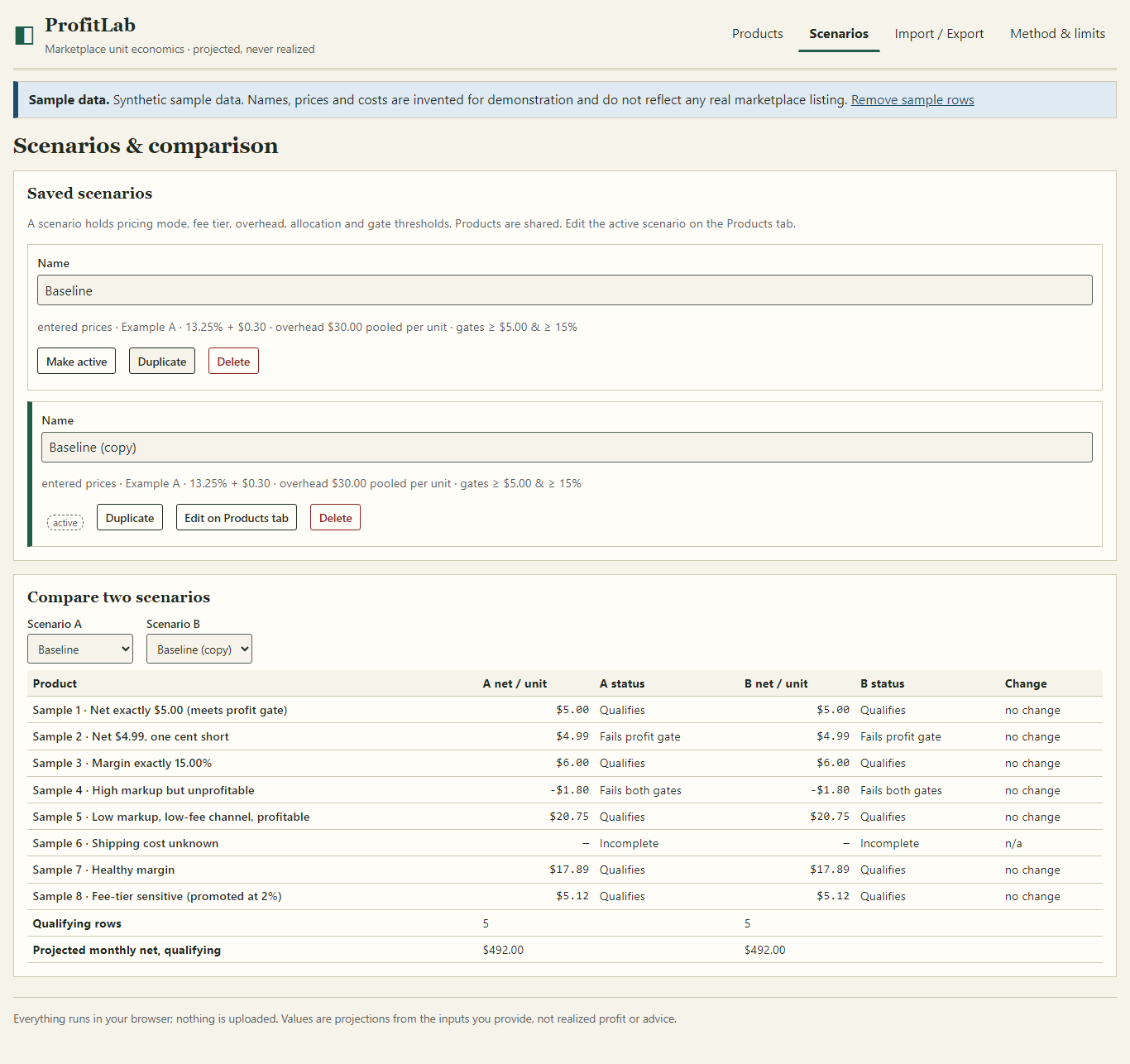
Task: Click the Qualifying rows label
Action: pos(77,923)
